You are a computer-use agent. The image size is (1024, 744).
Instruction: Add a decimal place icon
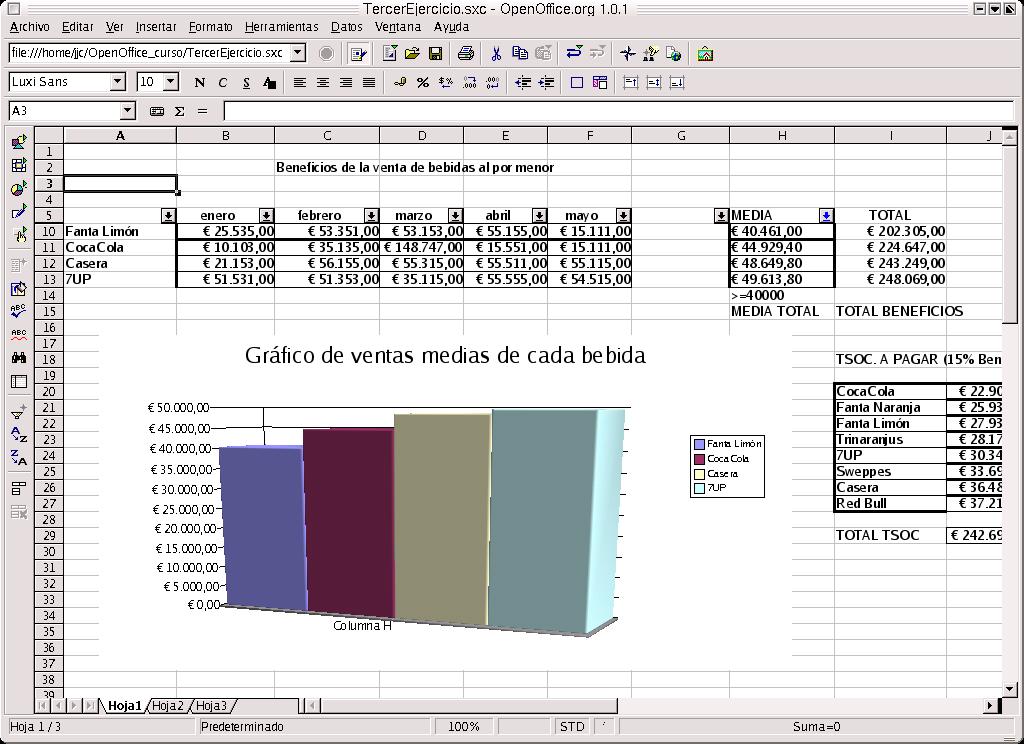click(470, 82)
